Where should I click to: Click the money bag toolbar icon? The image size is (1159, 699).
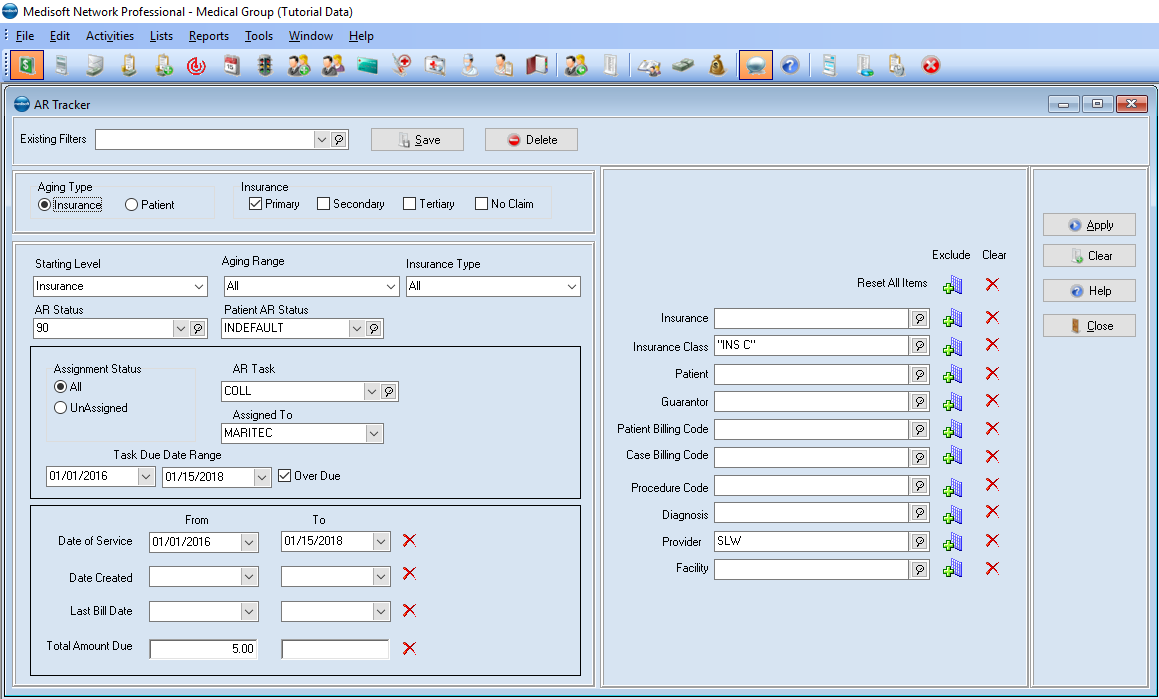(x=717, y=66)
